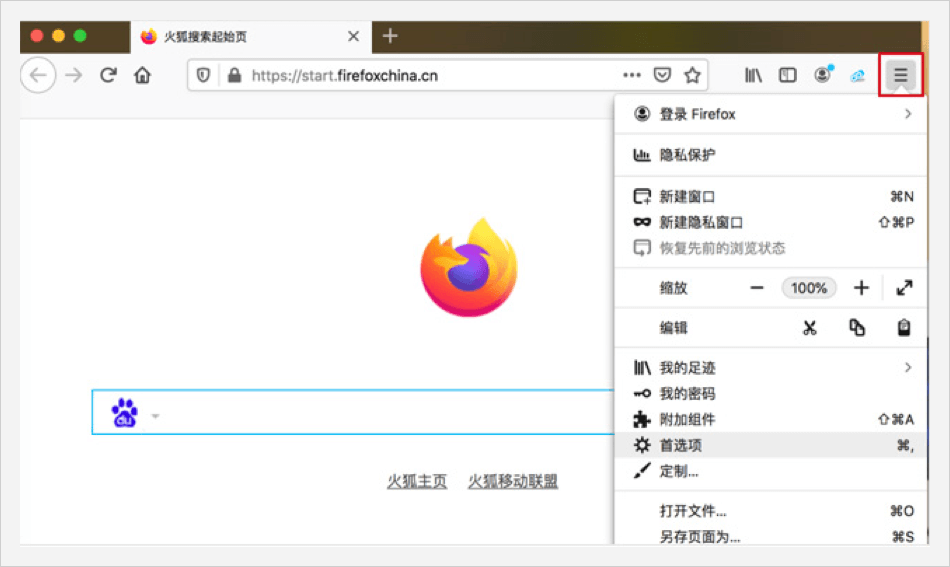Image resolution: width=950 pixels, height=567 pixels.
Task: Open the 火狐主页 link
Action: point(417,482)
